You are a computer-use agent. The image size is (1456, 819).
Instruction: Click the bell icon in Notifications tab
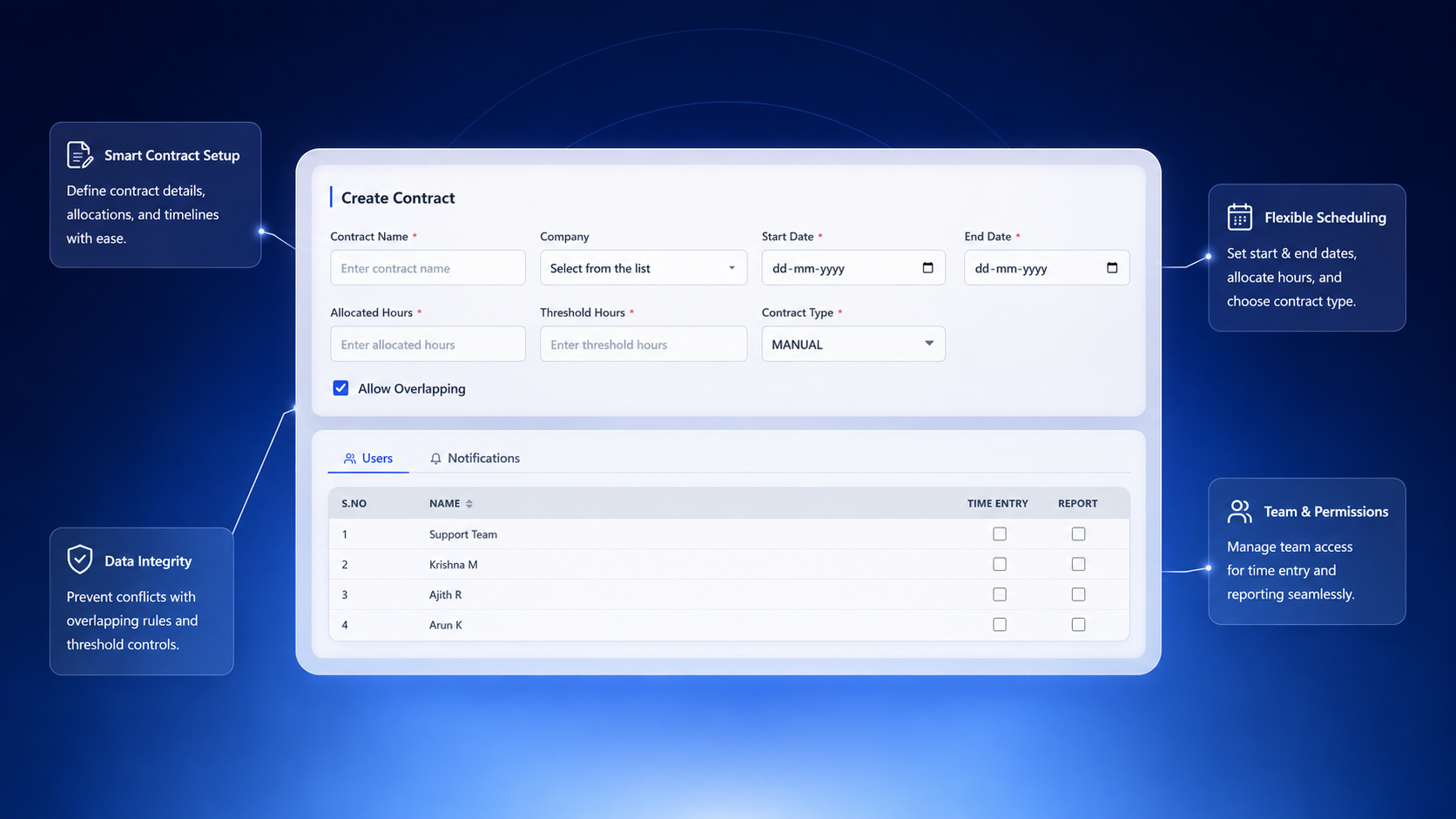[435, 459]
